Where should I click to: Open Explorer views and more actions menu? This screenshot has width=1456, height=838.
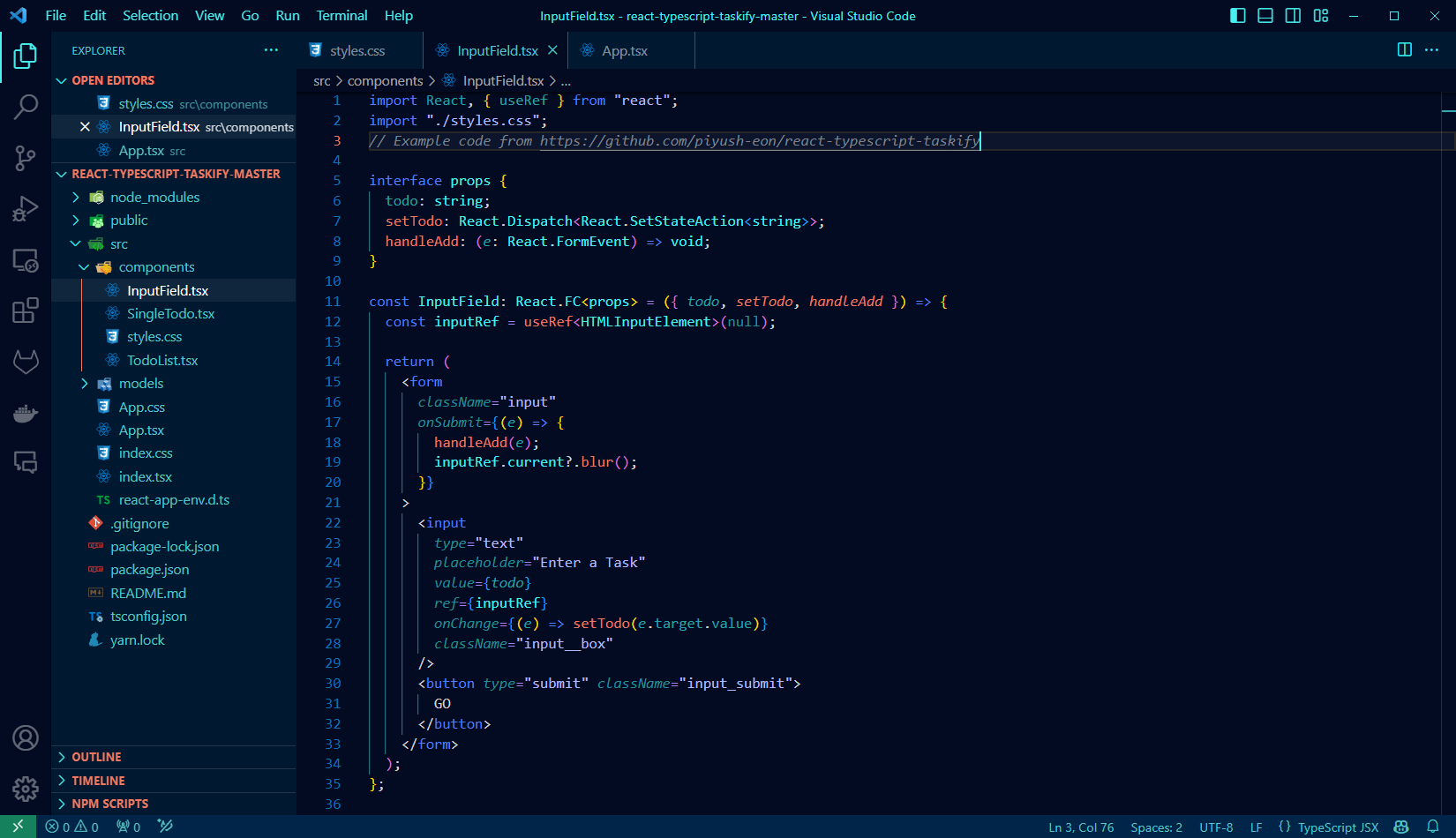point(271,50)
